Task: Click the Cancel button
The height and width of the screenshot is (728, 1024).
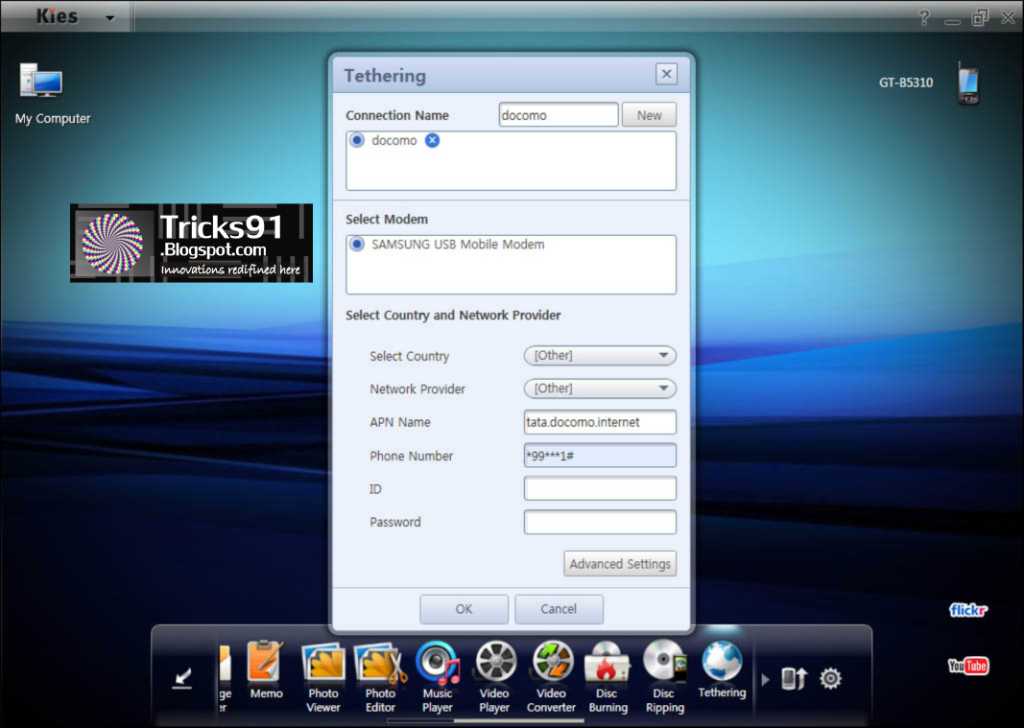Action: tap(558, 609)
